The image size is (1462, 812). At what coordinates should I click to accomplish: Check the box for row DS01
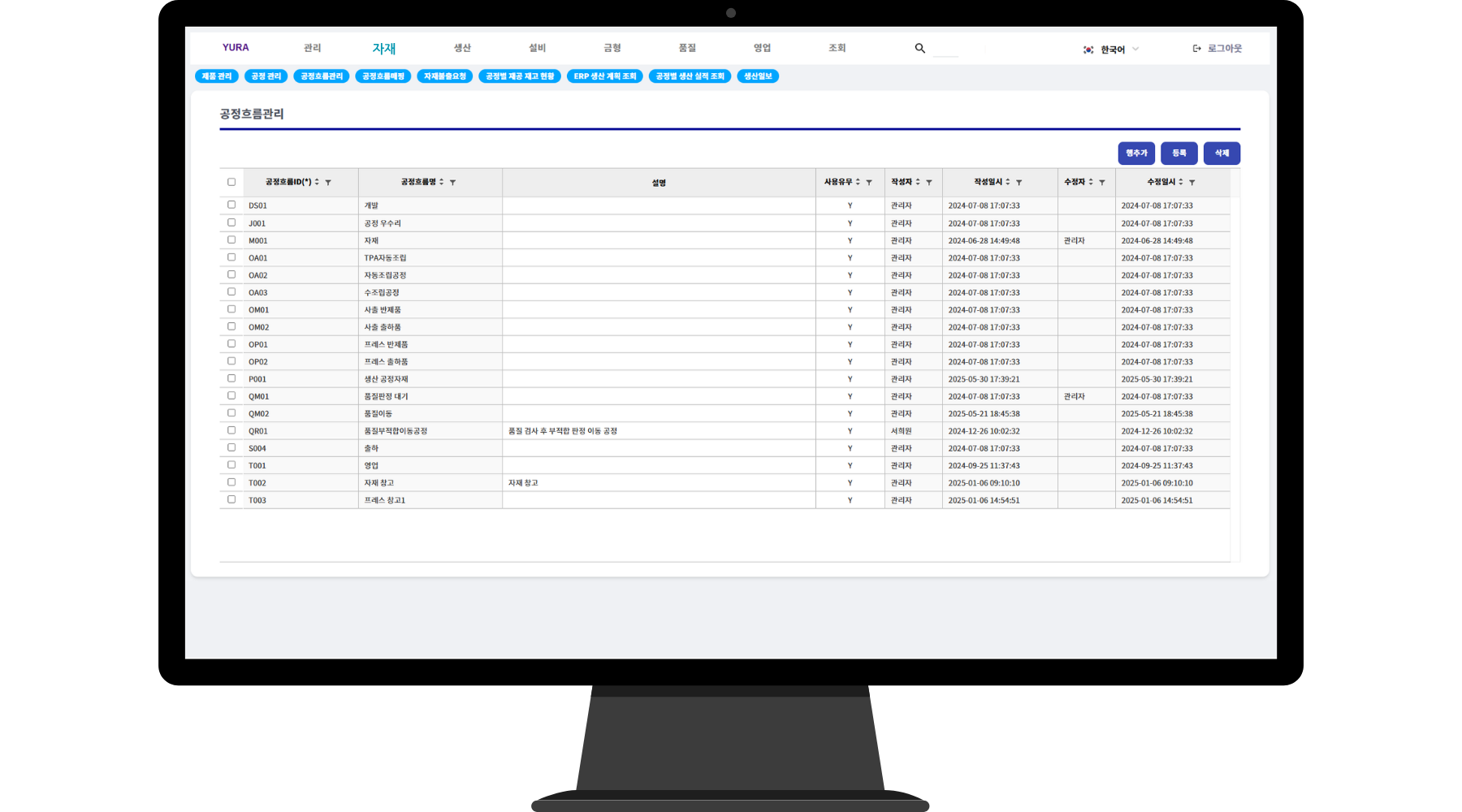click(x=231, y=205)
